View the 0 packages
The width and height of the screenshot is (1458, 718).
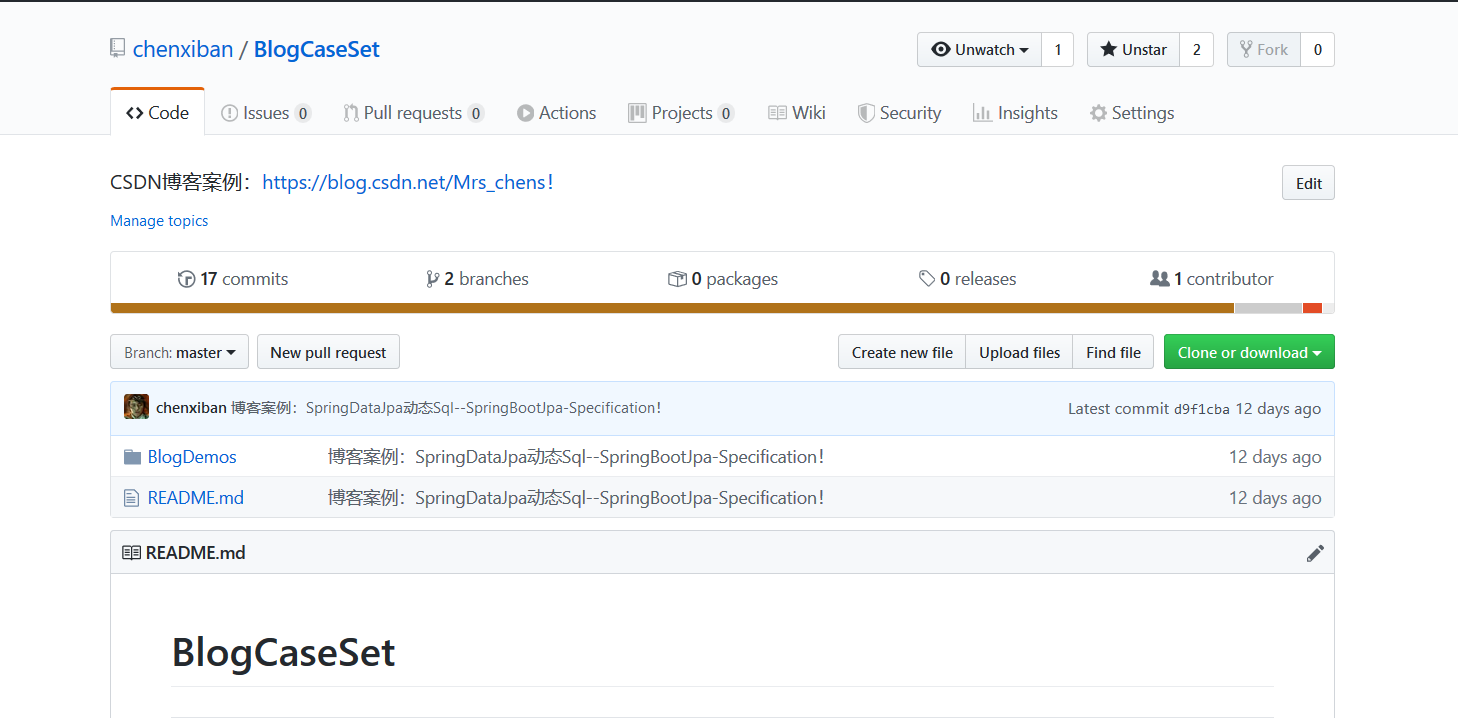pyautogui.click(x=723, y=279)
